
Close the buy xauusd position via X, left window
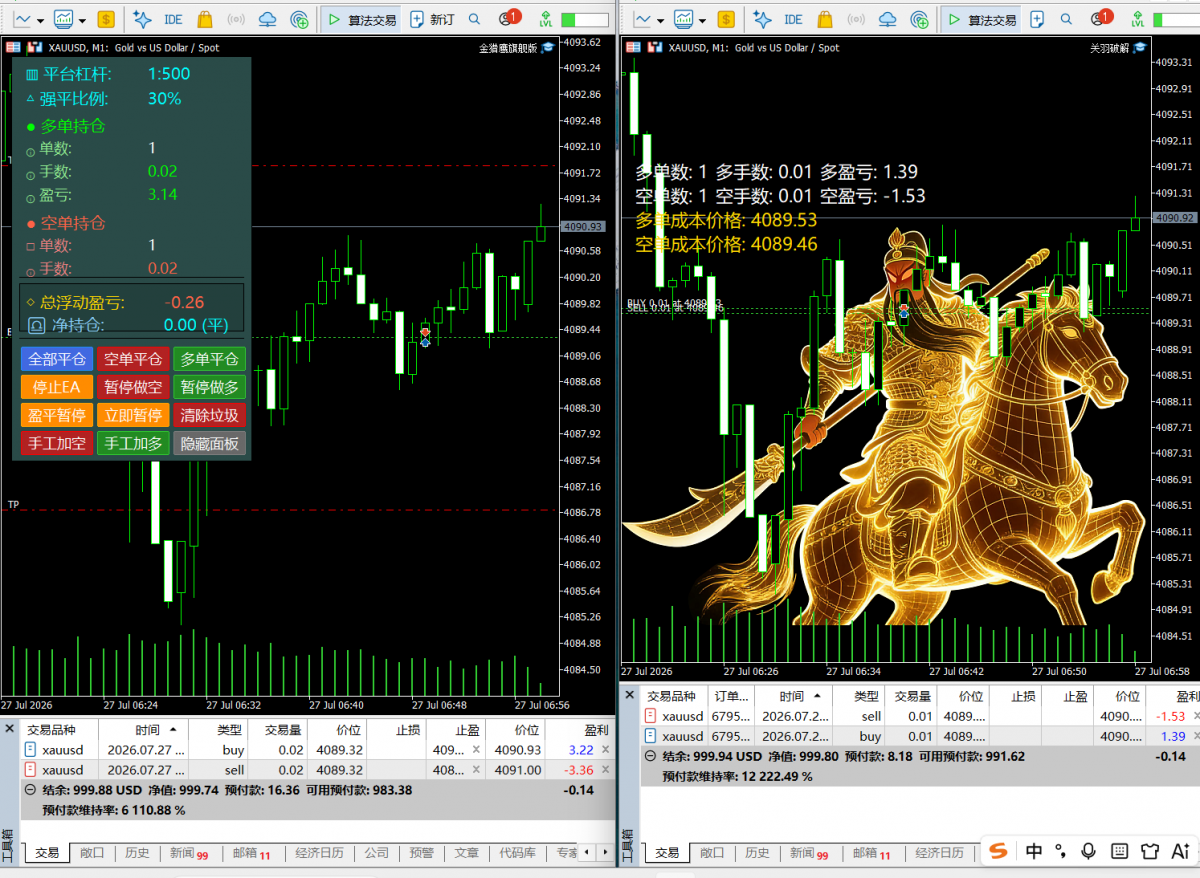coord(607,749)
